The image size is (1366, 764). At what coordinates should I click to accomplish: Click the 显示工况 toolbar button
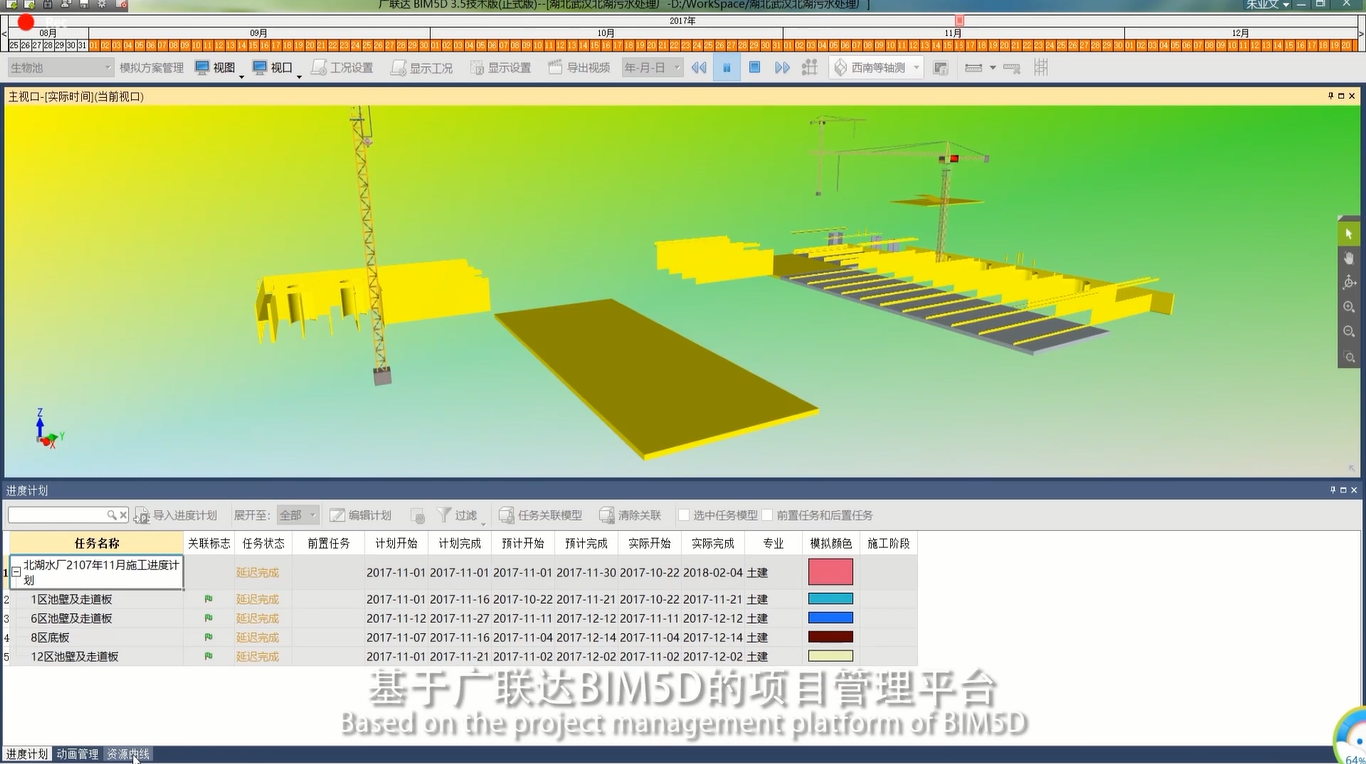(422, 67)
